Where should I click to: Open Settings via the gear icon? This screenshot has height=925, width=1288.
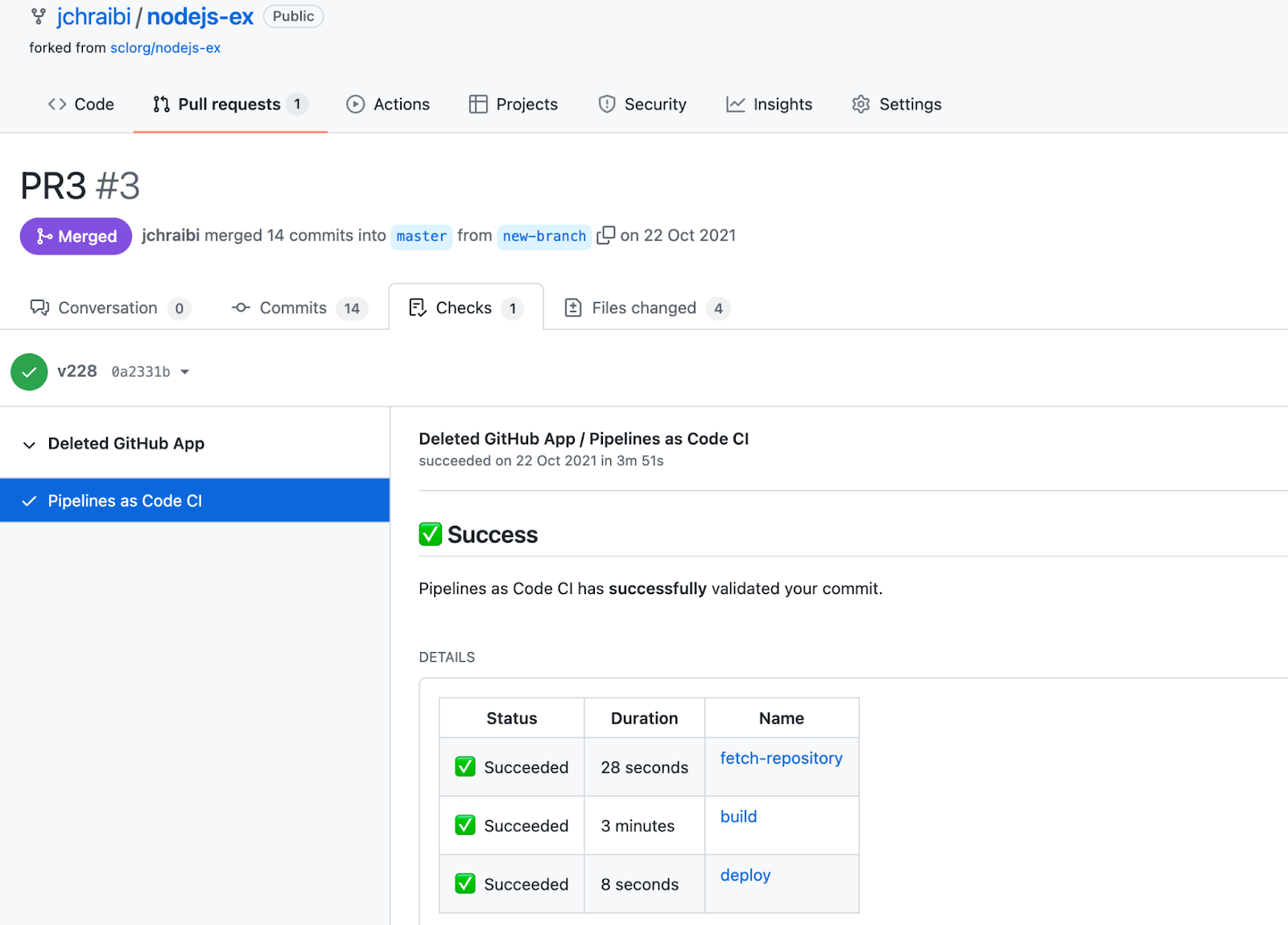coord(860,104)
